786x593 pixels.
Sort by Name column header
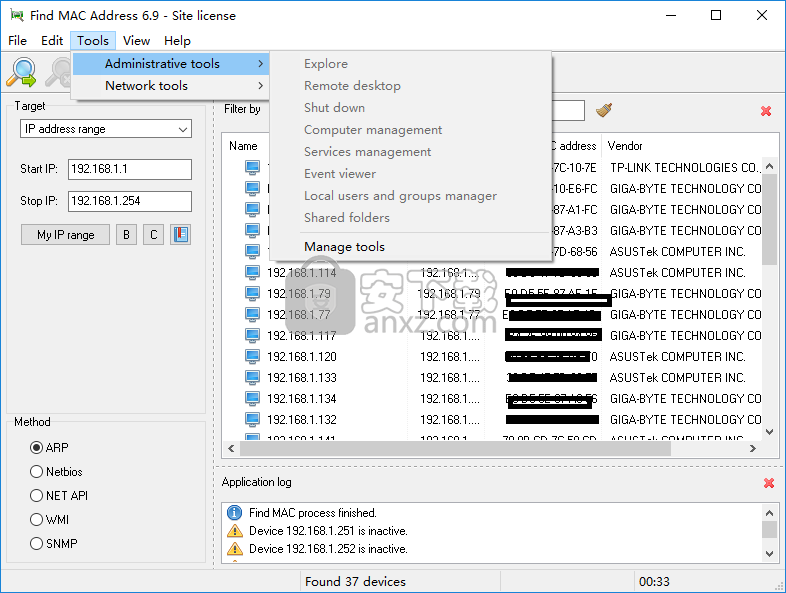tap(243, 146)
